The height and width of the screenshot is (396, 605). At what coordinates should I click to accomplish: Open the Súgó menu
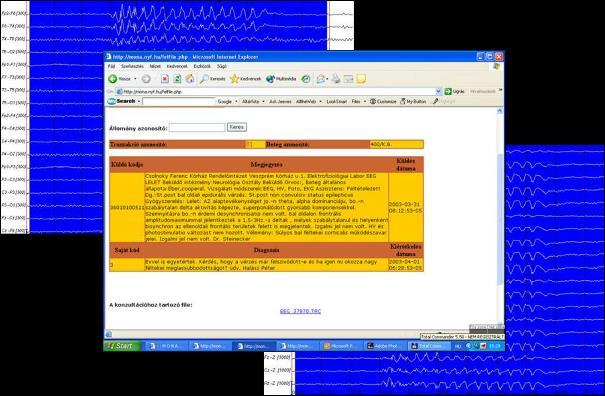pyautogui.click(x=221, y=66)
